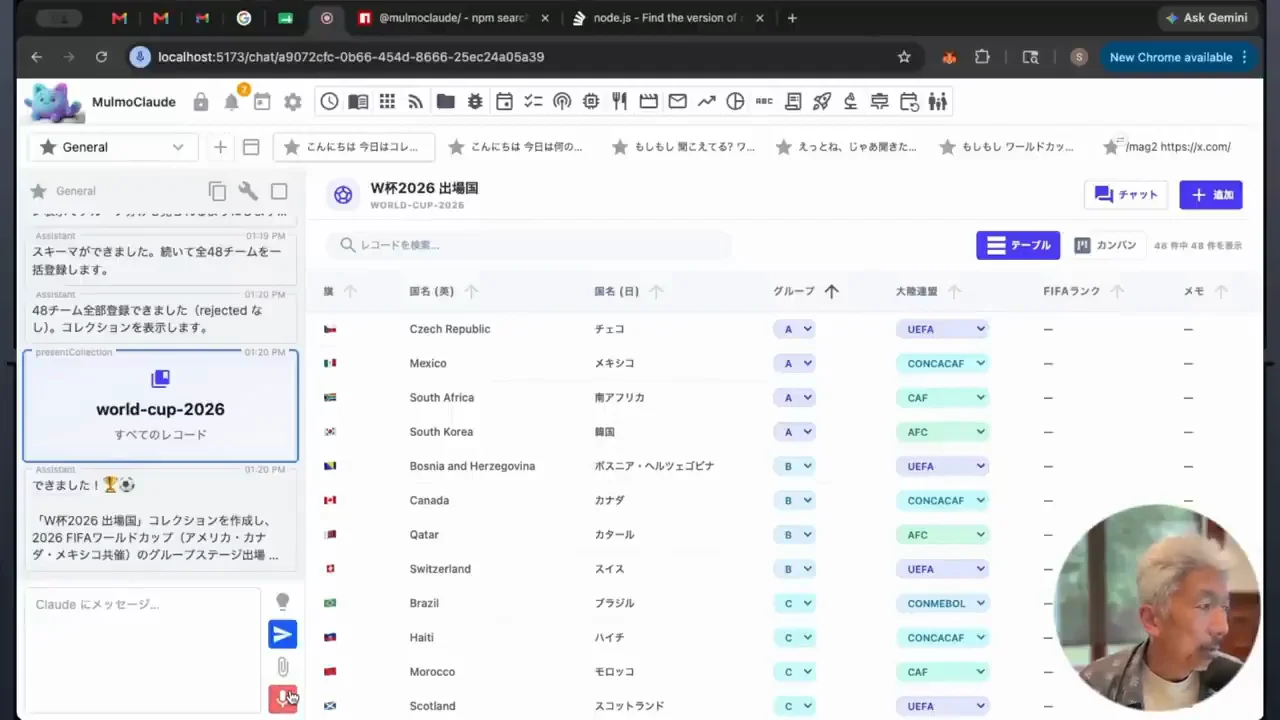Viewport: 1280px width, 720px height.
Task: Open the もしもし ワールドカッ session tab
Action: point(1008,147)
